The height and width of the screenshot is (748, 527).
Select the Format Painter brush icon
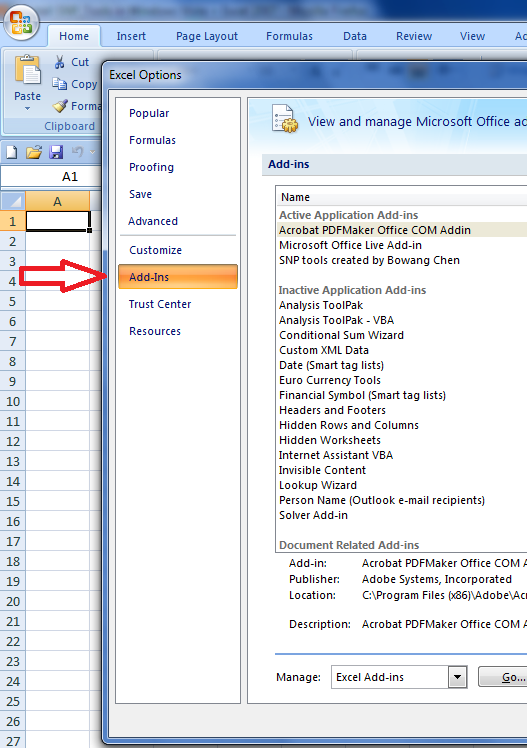coord(60,105)
